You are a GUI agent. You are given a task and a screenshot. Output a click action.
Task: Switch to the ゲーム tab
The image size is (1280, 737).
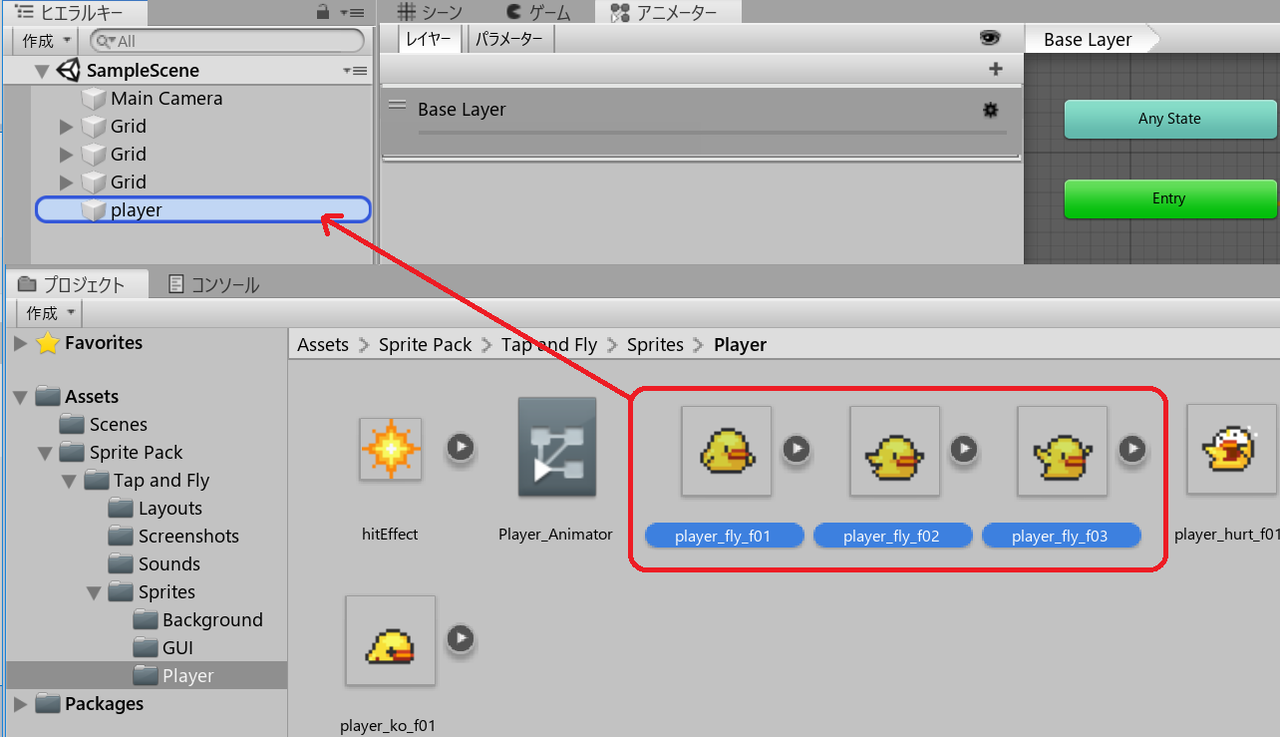pos(538,12)
